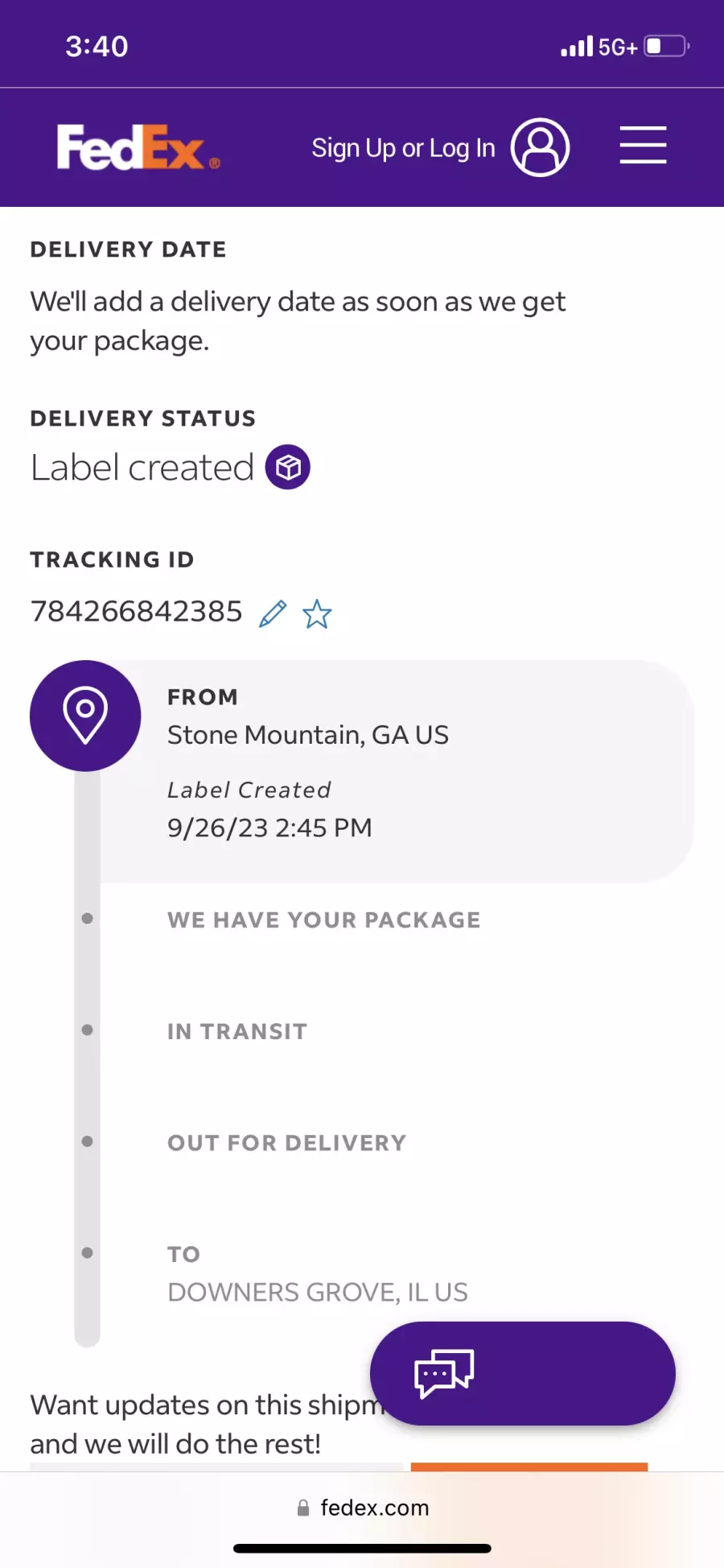Favorite this shipment with the star icon
Viewport: 724px width, 1568px height.
point(317,614)
